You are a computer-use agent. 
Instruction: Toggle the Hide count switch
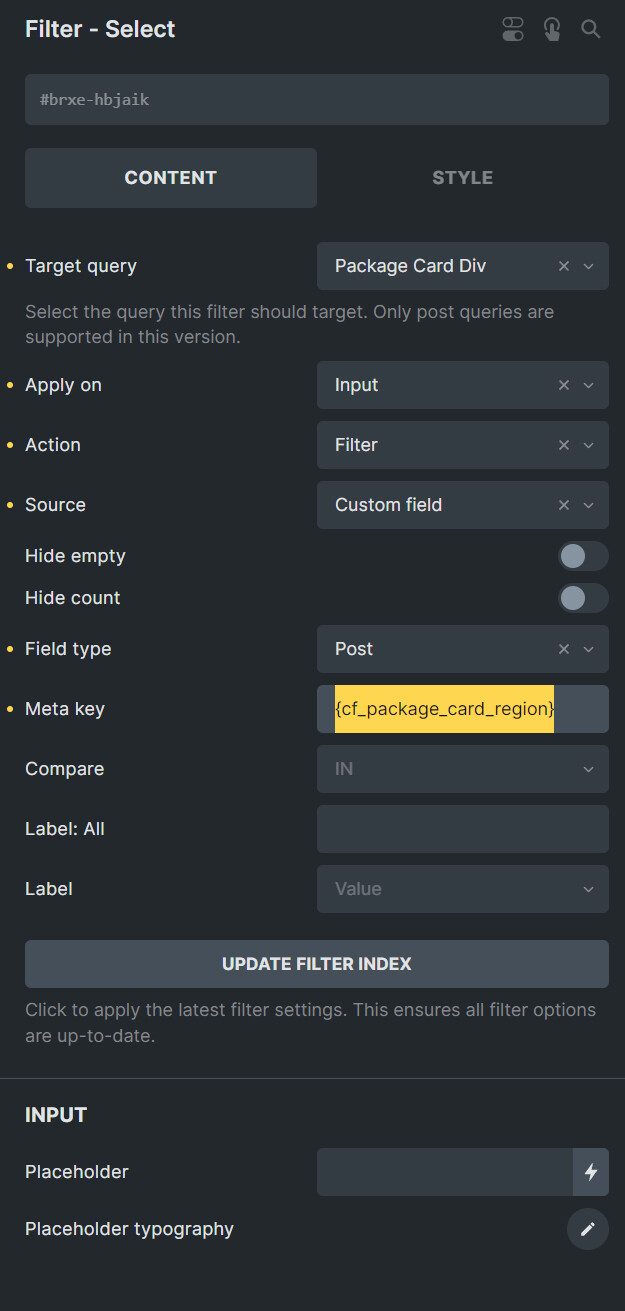point(583,598)
